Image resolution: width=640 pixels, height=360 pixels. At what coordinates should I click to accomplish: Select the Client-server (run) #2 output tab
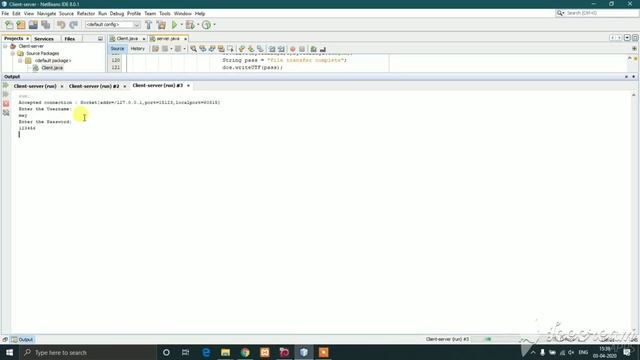click(x=94, y=86)
